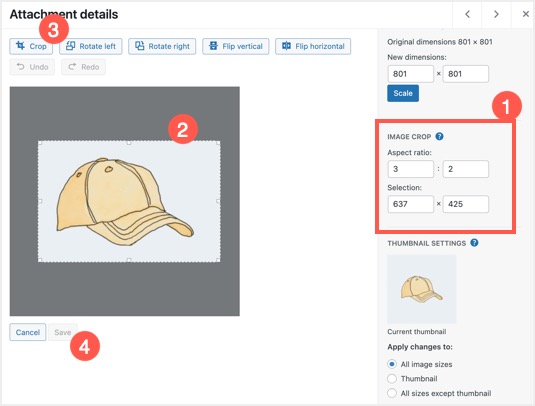Focus the new width dimension field
The height and width of the screenshot is (406, 535).
[410, 74]
